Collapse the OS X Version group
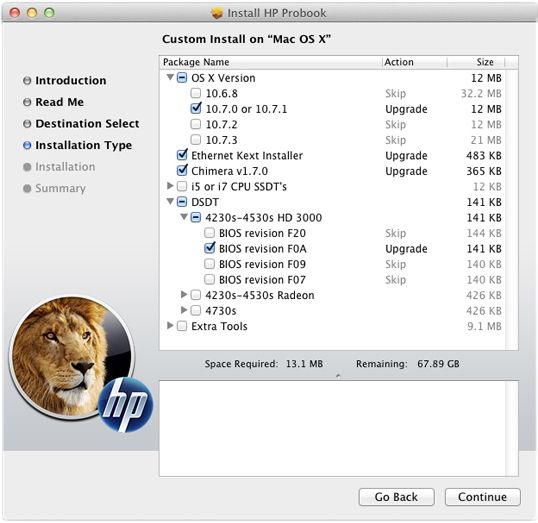Viewport: 538px width, 523px height. (170, 77)
